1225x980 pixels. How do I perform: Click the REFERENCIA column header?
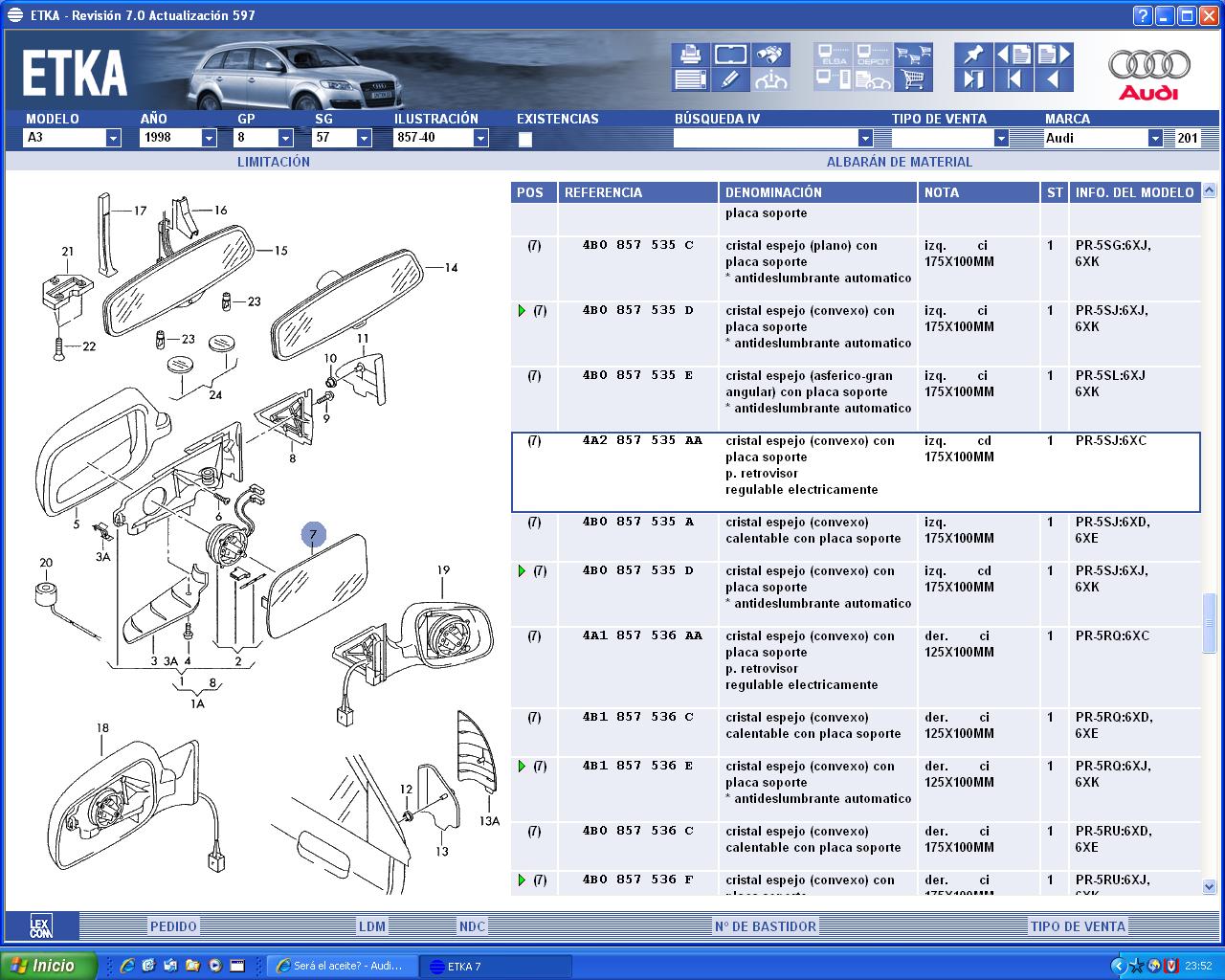pos(637,192)
